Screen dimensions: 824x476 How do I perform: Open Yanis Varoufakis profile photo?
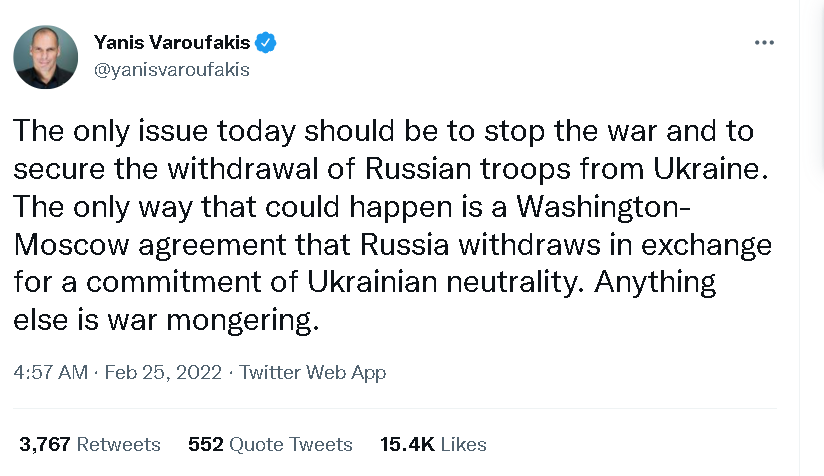click(46, 57)
